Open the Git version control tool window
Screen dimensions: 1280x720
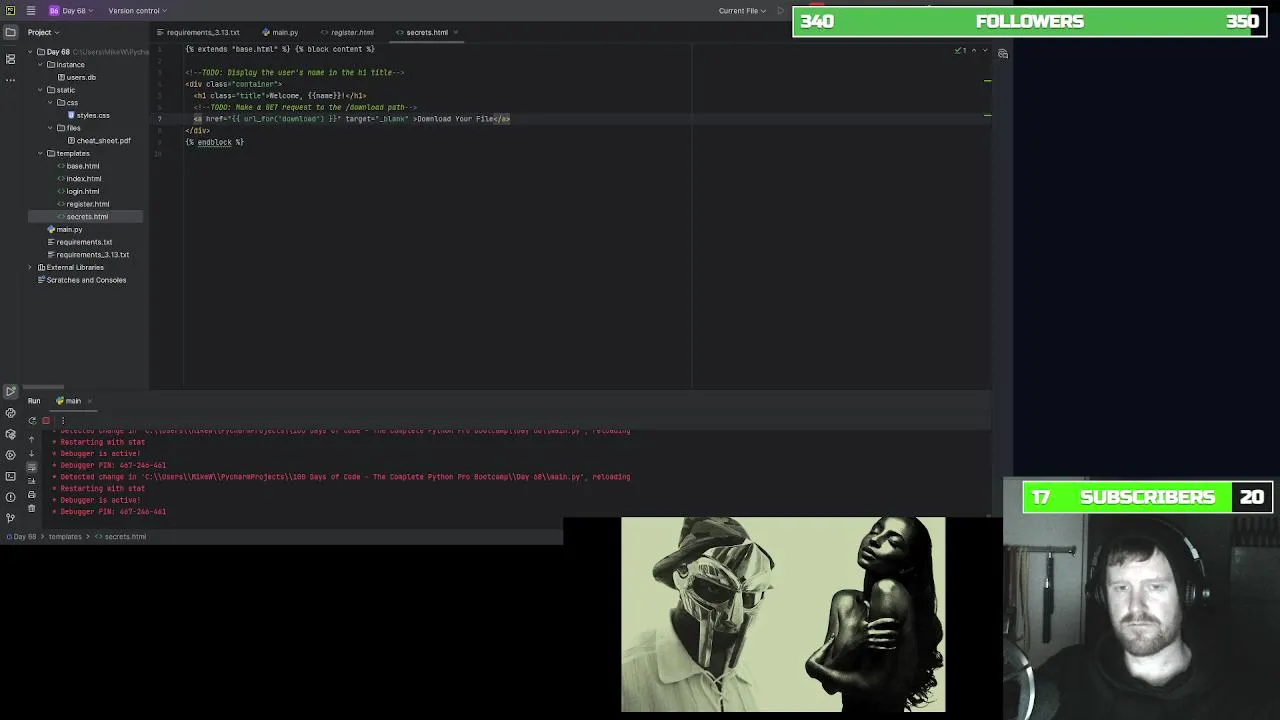[10, 517]
